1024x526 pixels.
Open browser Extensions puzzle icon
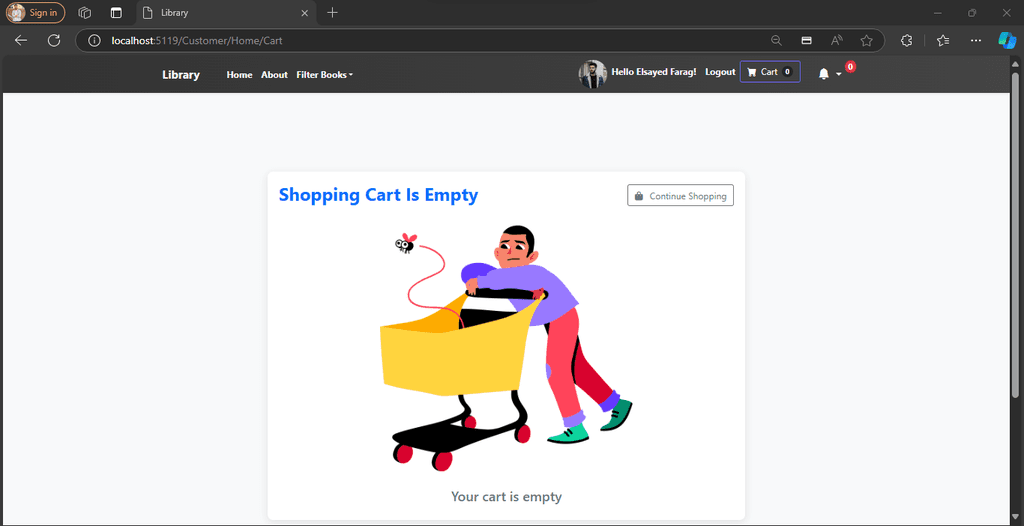point(906,41)
